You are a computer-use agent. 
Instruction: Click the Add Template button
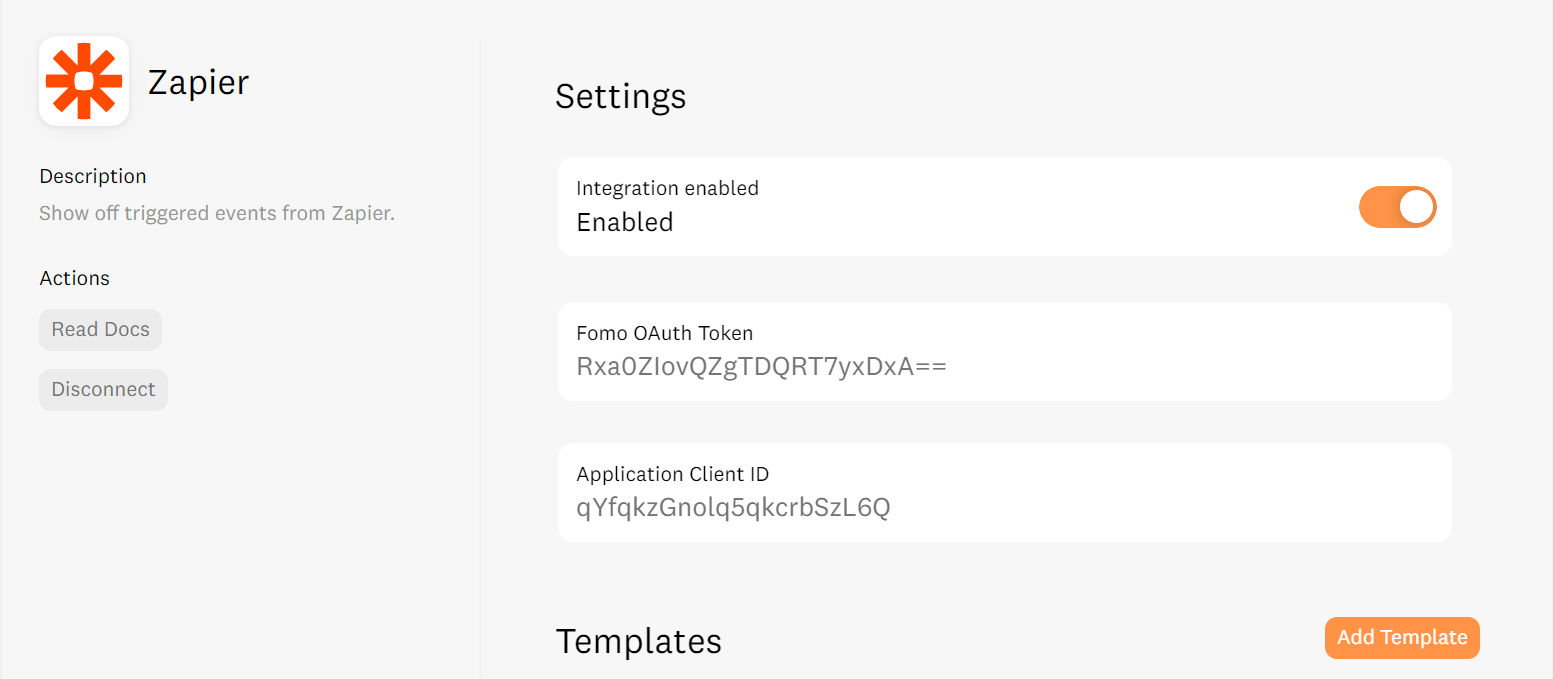[x=1402, y=638]
